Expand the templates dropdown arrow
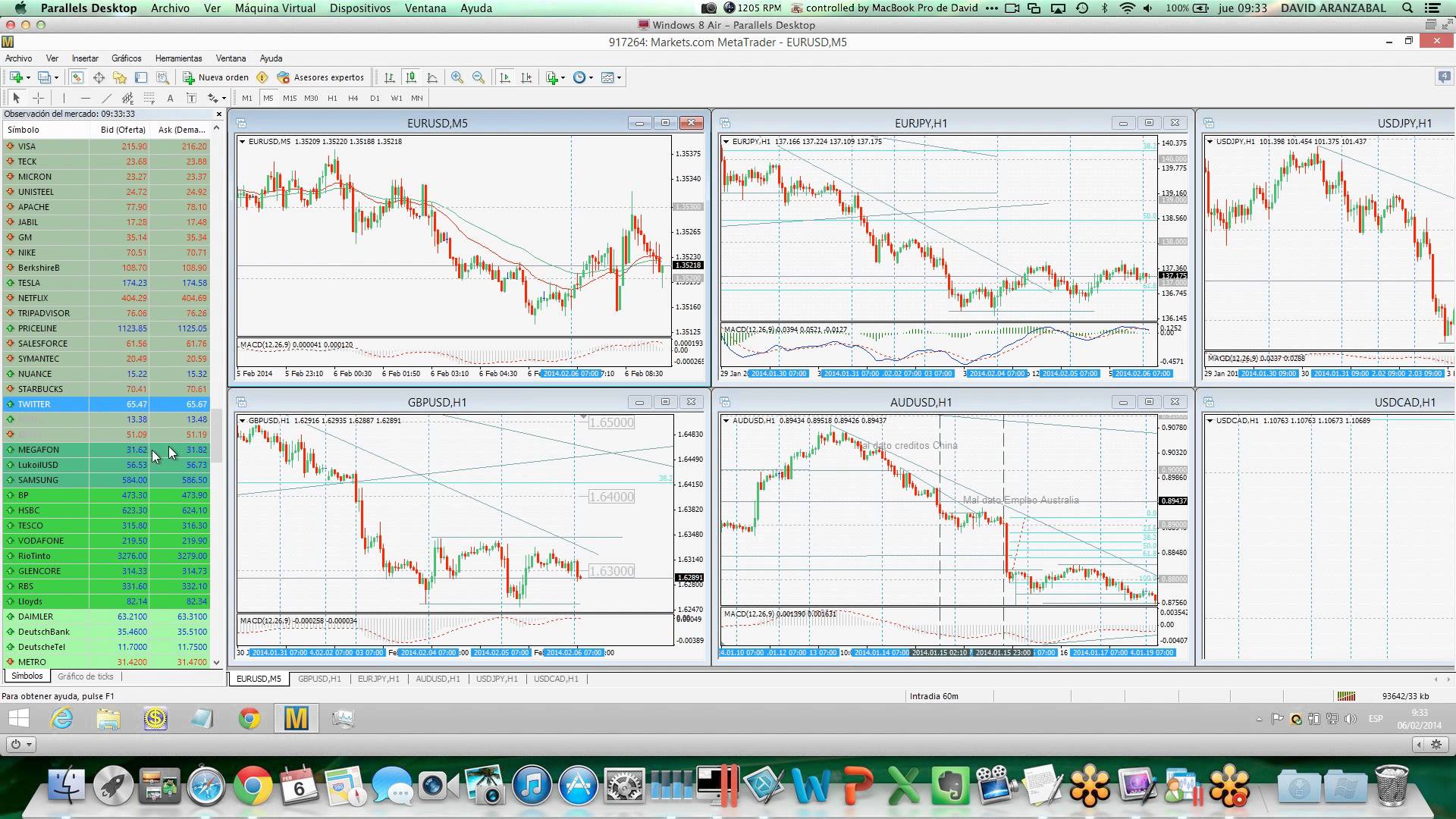1456x819 pixels. click(619, 77)
